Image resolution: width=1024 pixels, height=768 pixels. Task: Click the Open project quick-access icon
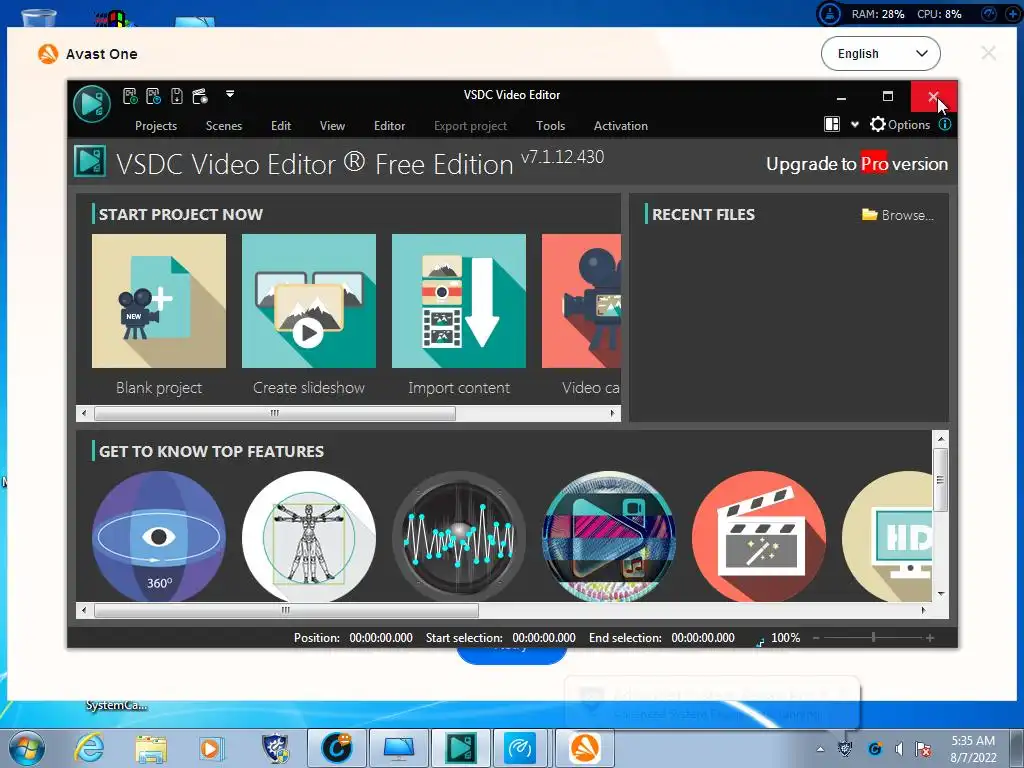pos(153,97)
